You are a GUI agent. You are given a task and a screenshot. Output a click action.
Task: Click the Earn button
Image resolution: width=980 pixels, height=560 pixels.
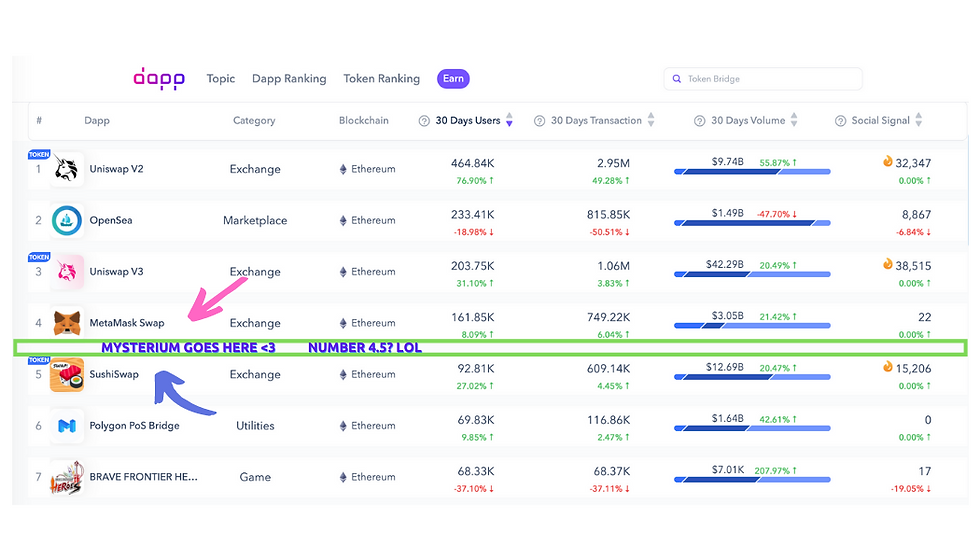tap(453, 79)
